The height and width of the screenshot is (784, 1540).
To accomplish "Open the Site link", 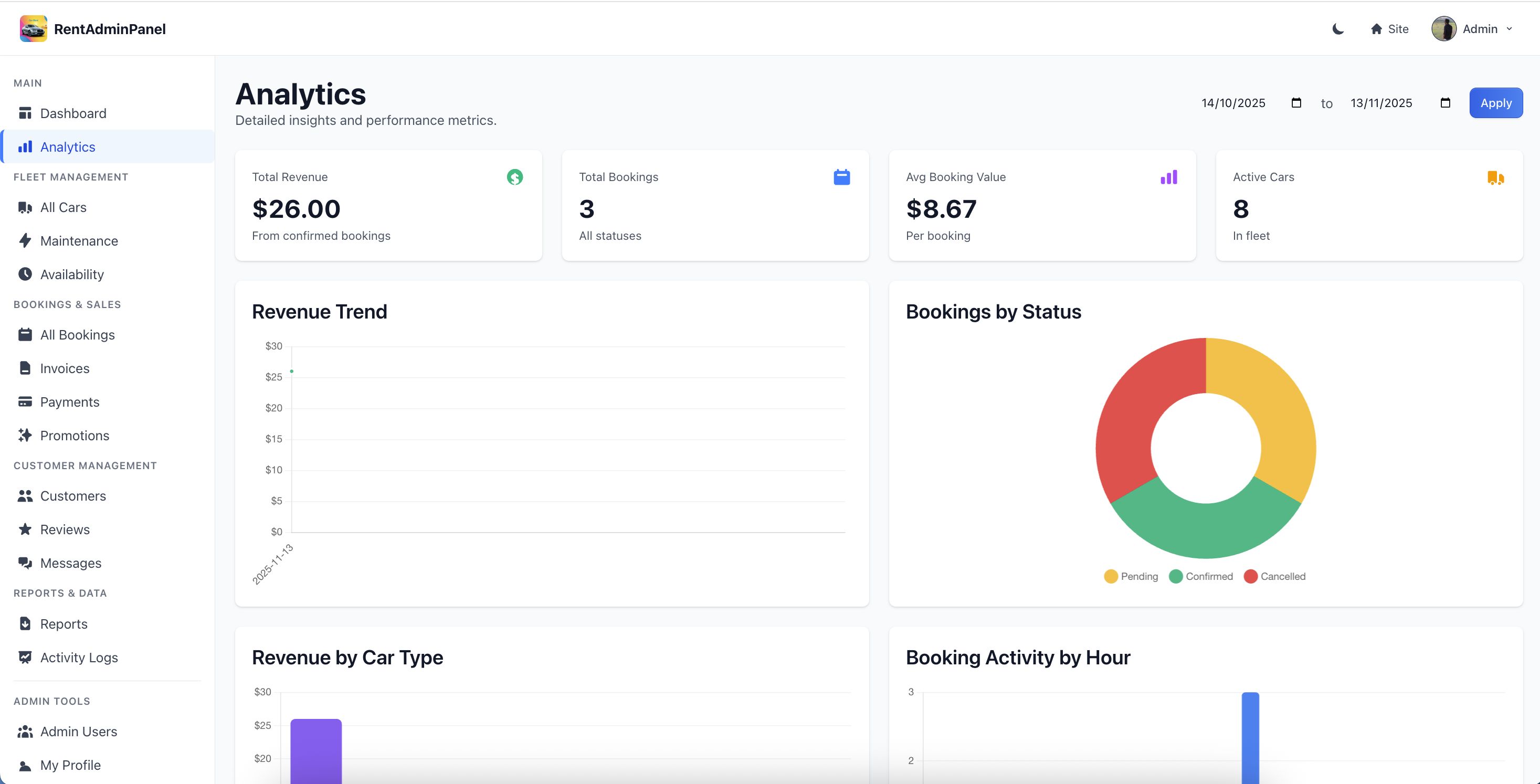I will (x=1398, y=29).
